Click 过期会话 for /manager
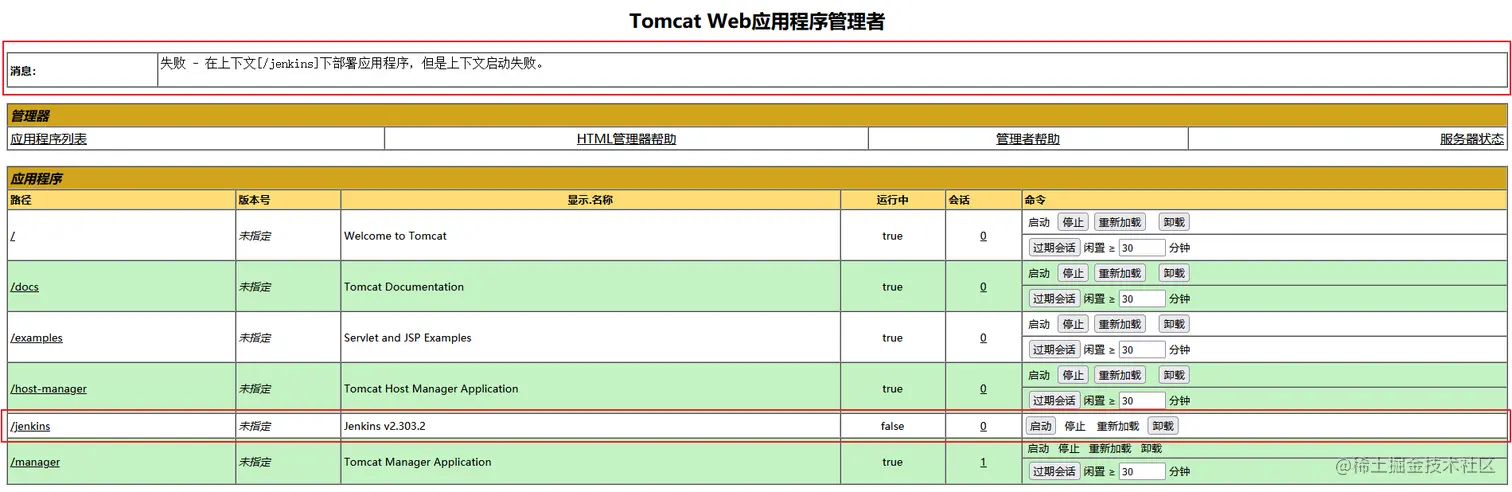The height and width of the screenshot is (492, 1512). coord(1054,471)
